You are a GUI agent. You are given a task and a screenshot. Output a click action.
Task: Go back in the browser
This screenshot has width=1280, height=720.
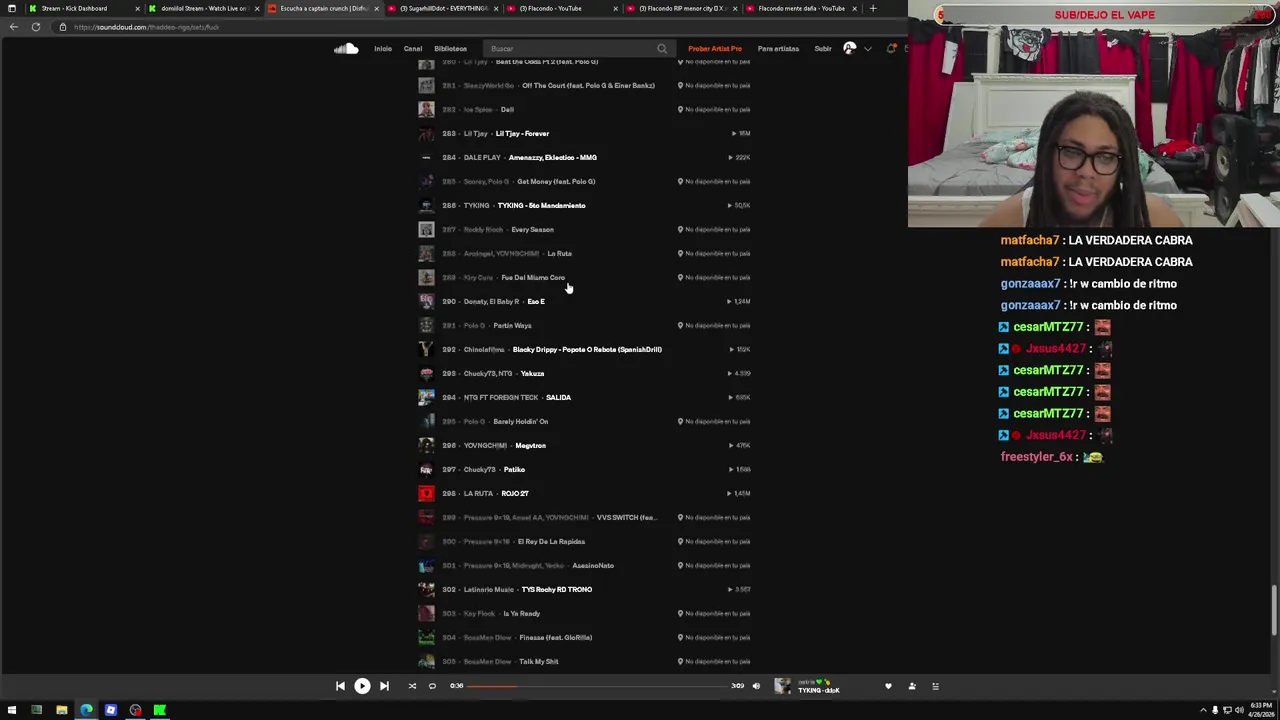click(x=14, y=27)
